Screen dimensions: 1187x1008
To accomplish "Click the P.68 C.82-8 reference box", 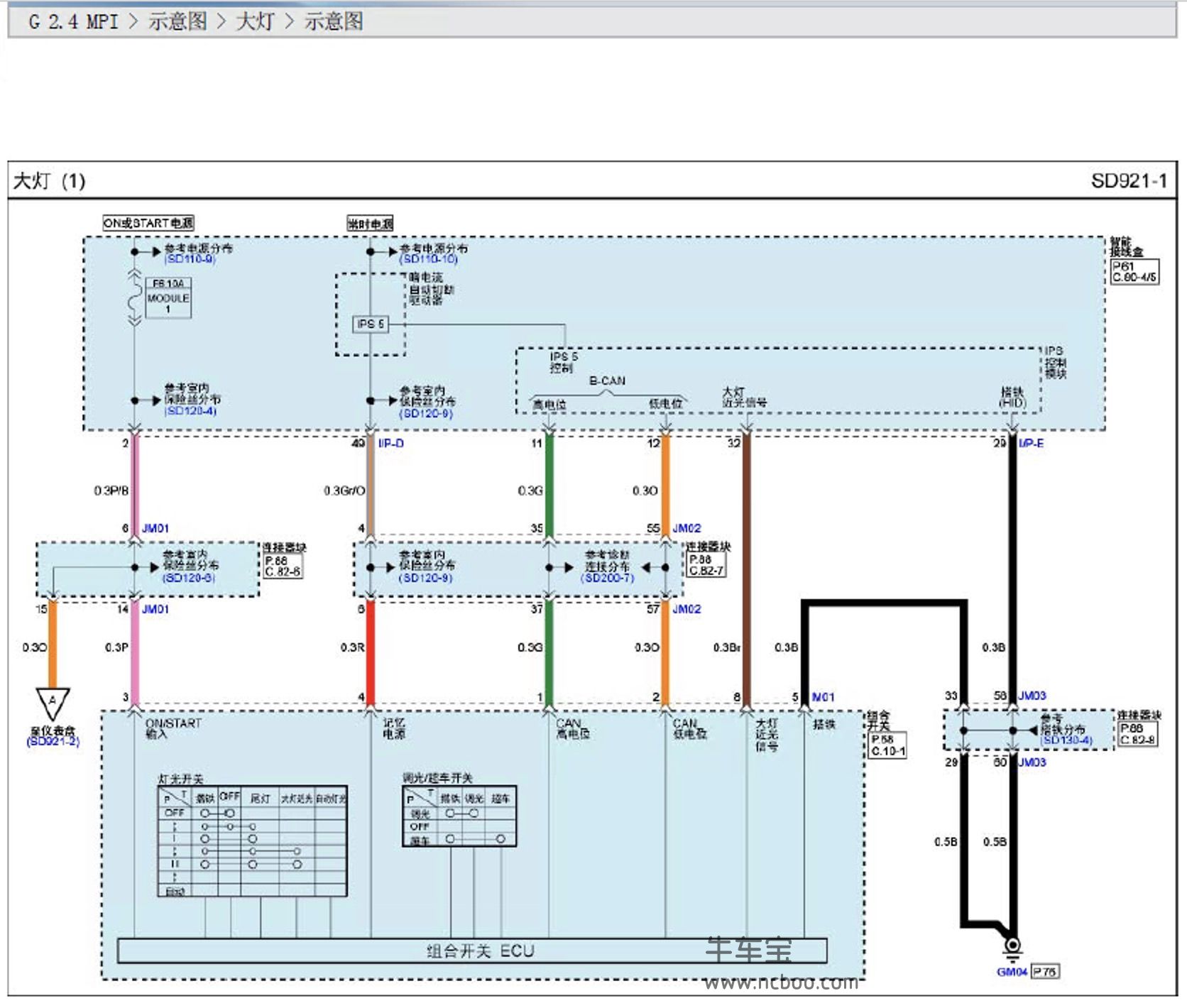I will coord(1138,734).
